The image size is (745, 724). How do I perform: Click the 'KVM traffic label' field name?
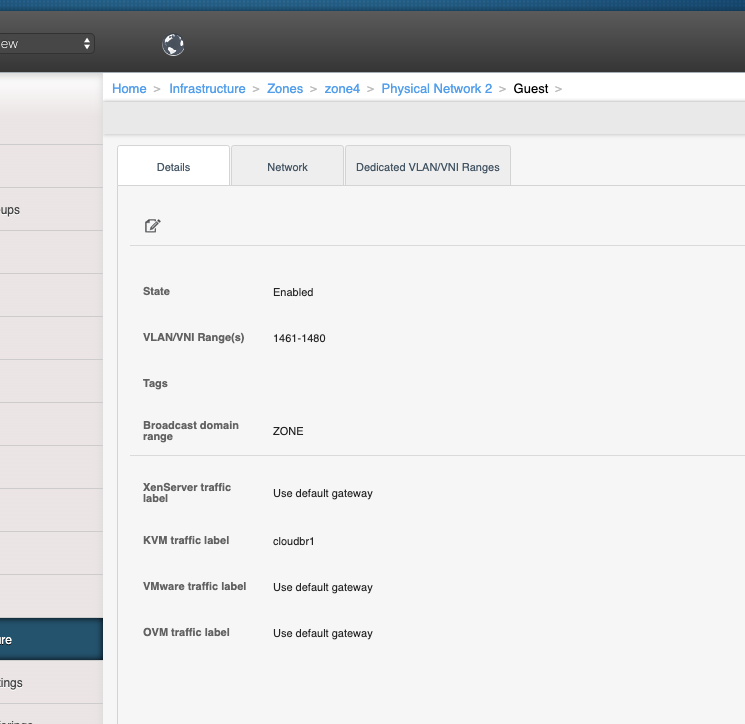(186, 540)
